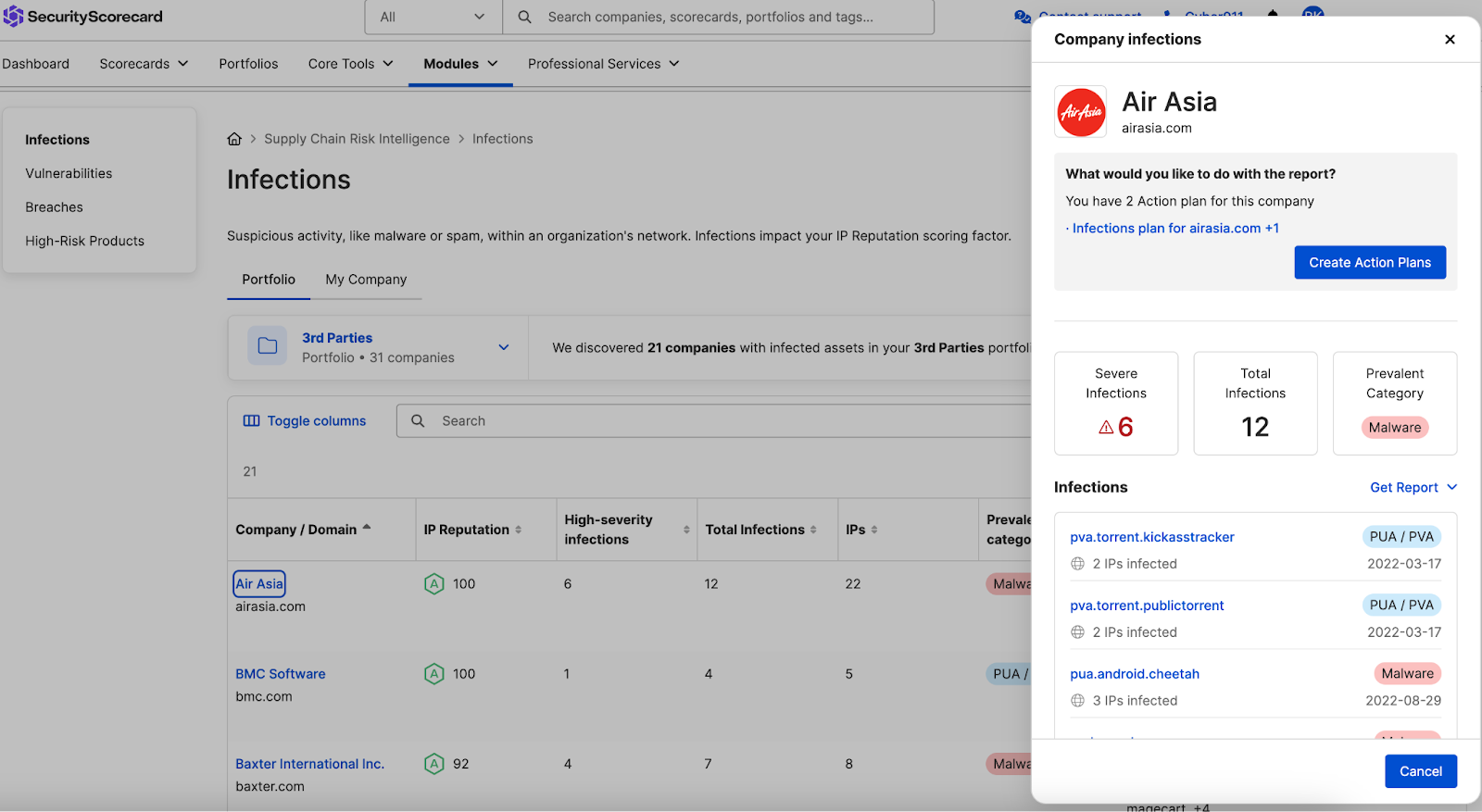This screenshot has height=812, width=1482.
Task: Click the search magnifier icon in top bar
Action: pyautogui.click(x=524, y=17)
